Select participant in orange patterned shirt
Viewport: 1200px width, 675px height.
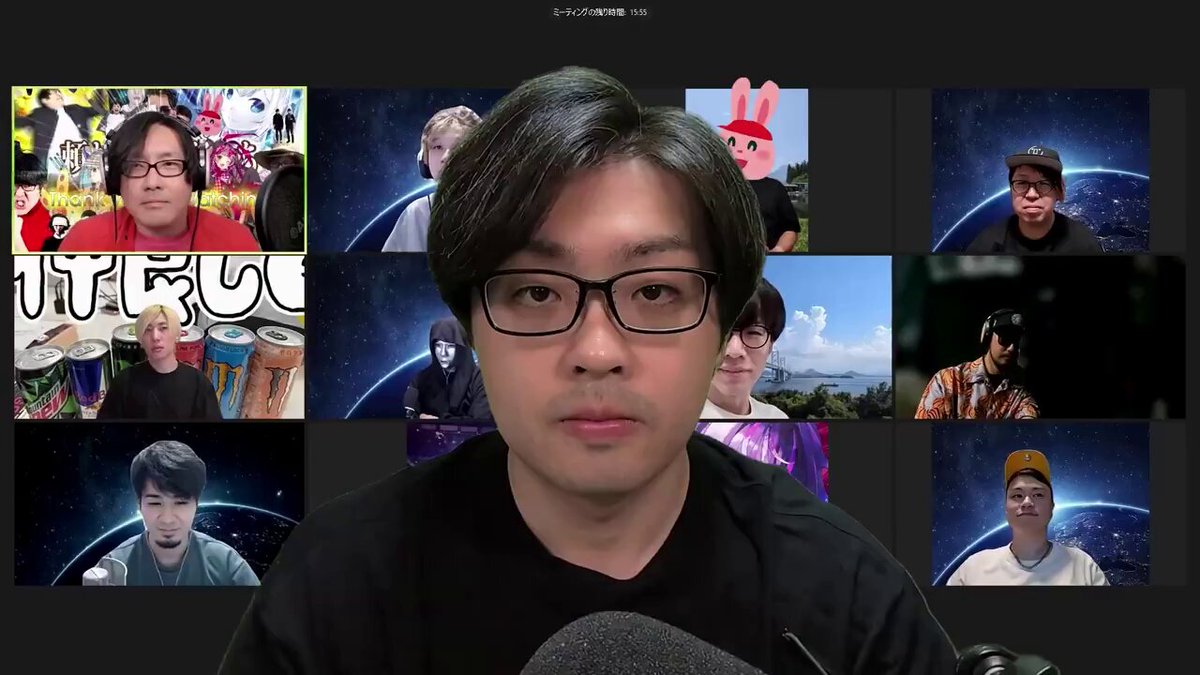[x=1040, y=337]
